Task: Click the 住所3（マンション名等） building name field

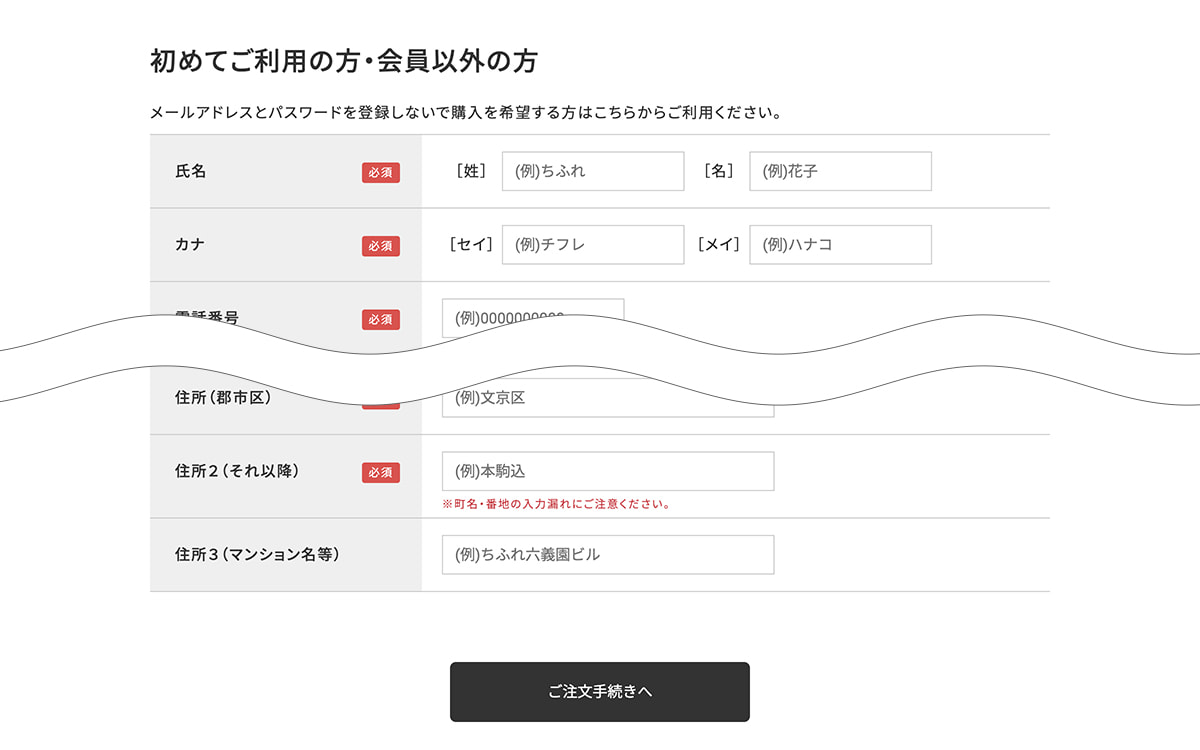Action: pos(607,554)
